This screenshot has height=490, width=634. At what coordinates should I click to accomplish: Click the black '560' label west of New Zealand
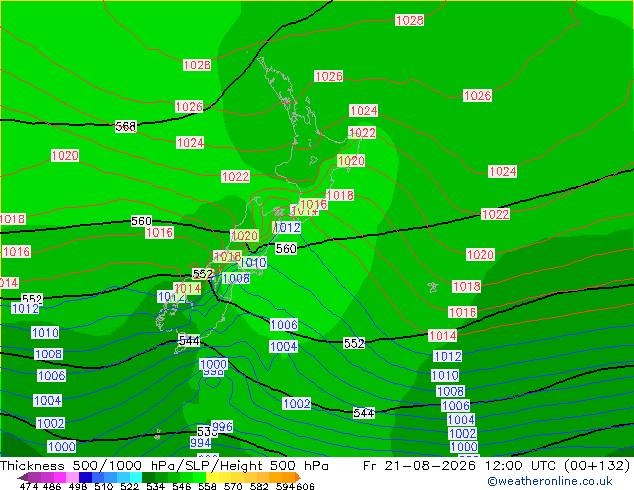(x=141, y=221)
